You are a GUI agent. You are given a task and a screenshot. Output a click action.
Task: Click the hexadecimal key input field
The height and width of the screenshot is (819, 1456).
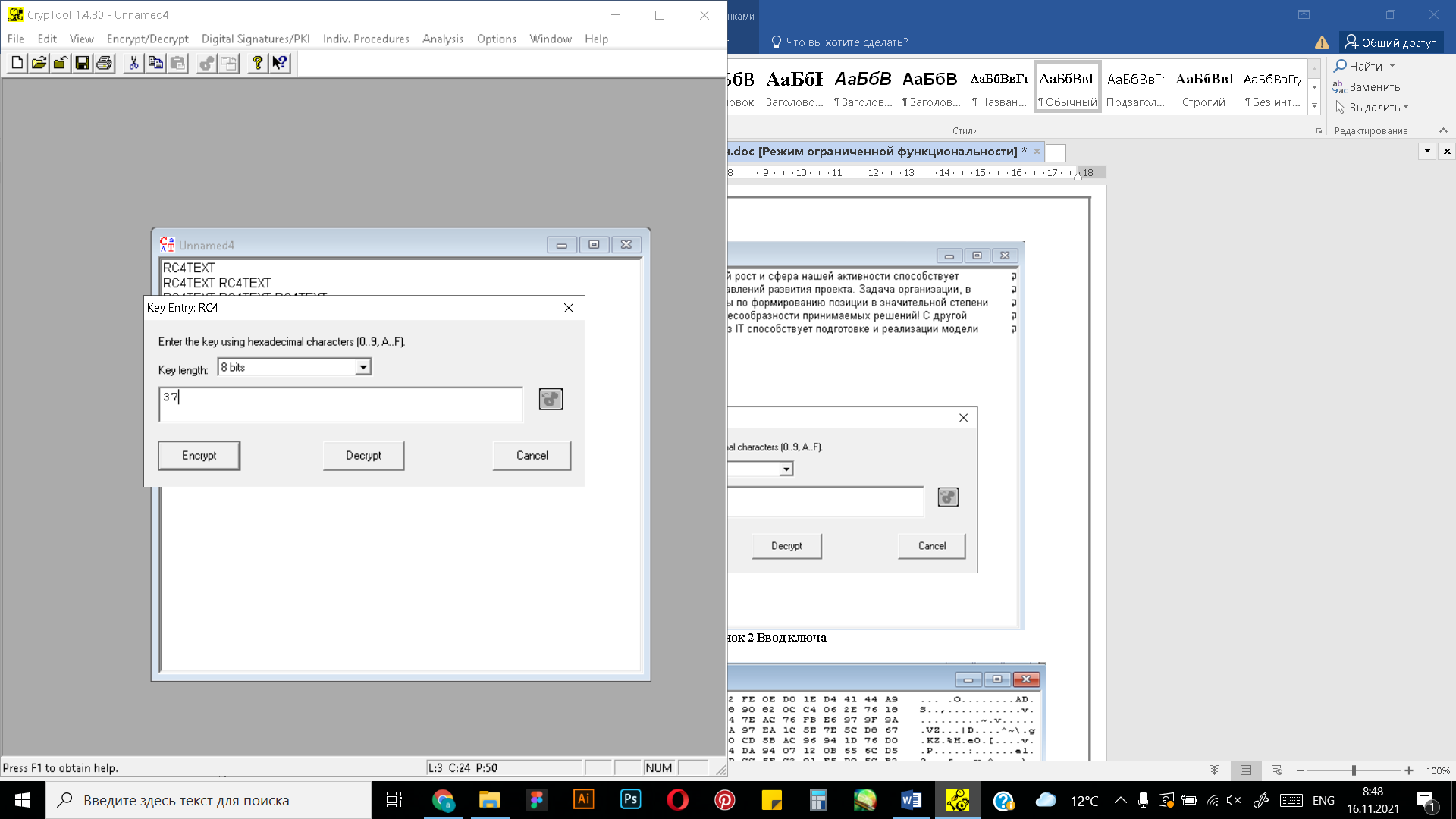point(340,404)
